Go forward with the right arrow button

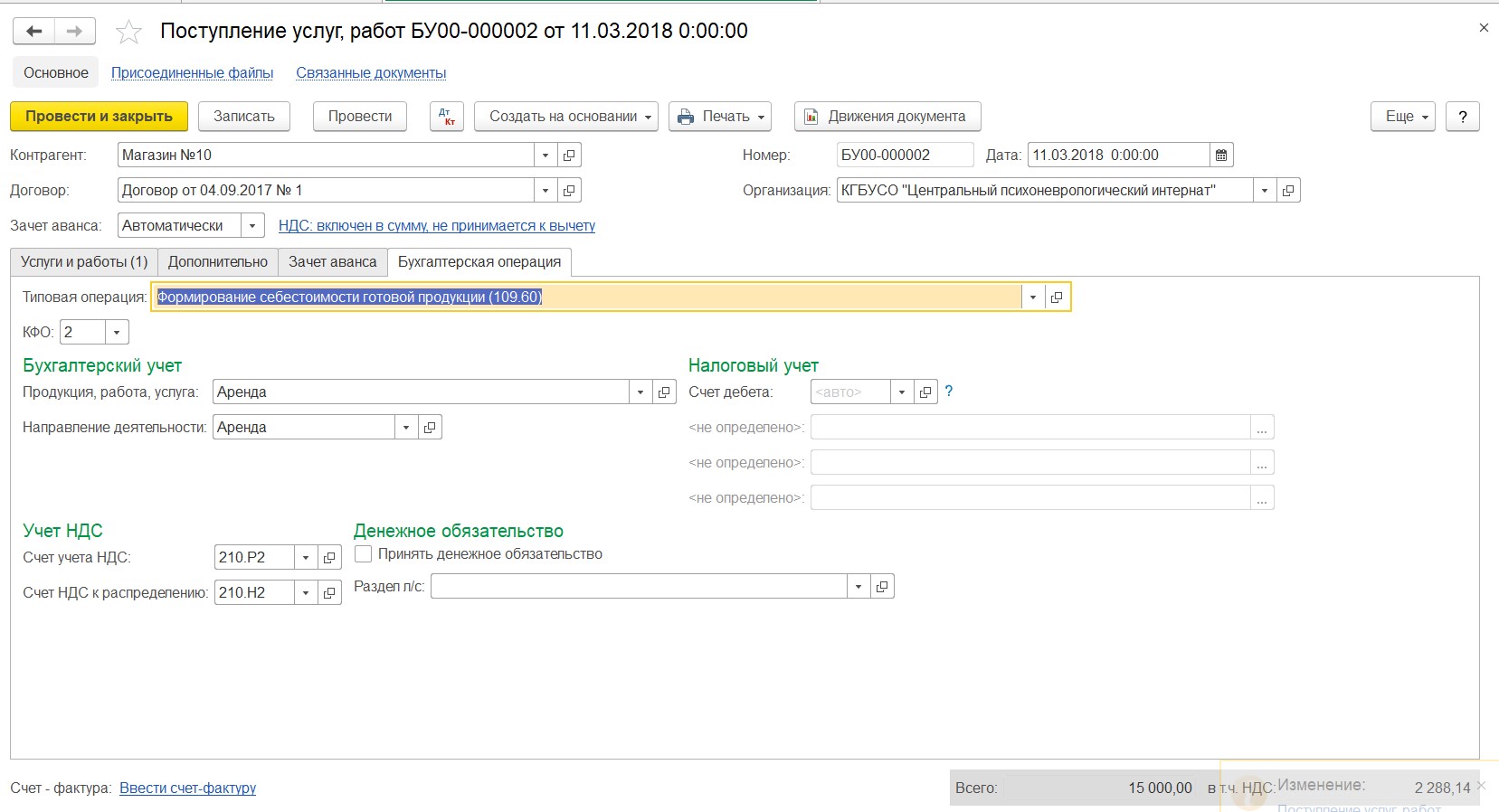[x=75, y=32]
